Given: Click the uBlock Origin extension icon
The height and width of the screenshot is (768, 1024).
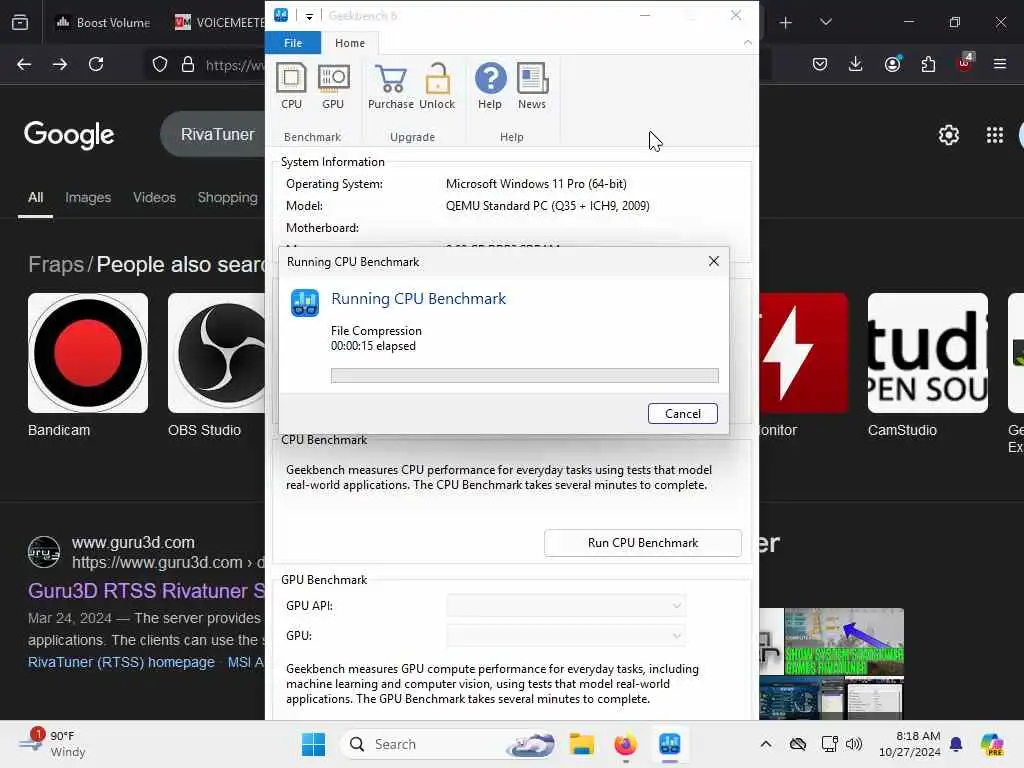Looking at the screenshot, I should 965,63.
